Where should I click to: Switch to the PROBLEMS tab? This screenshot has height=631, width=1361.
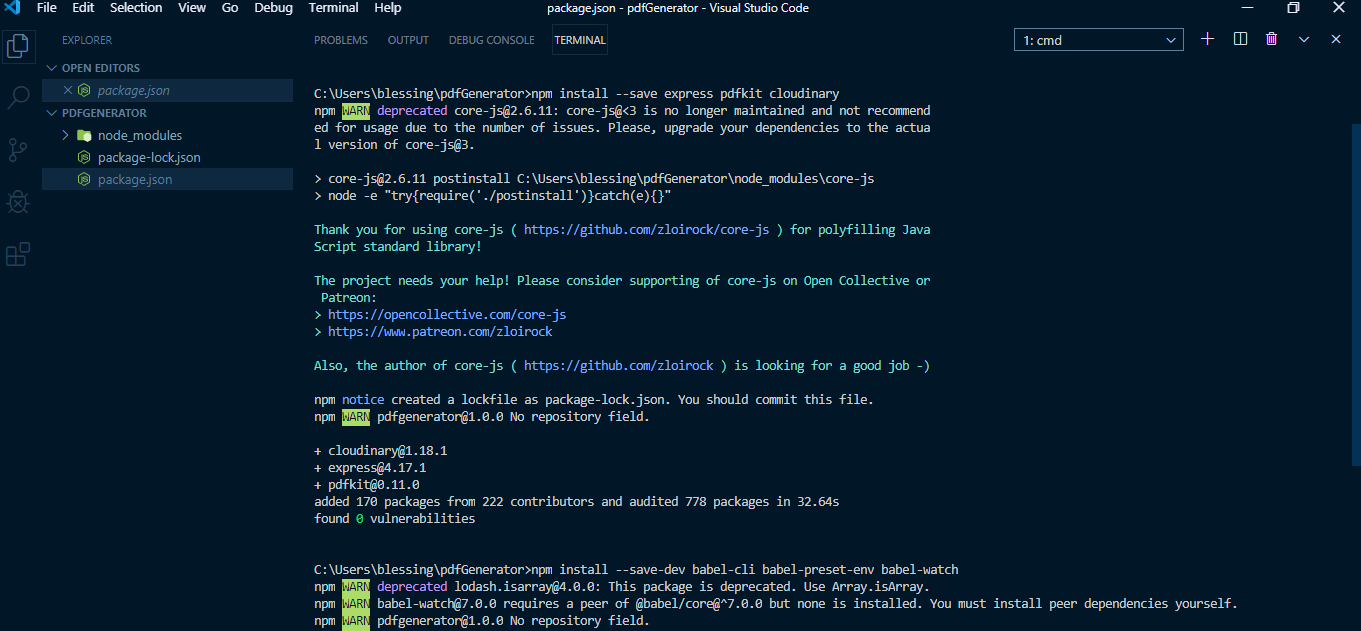[x=341, y=40]
